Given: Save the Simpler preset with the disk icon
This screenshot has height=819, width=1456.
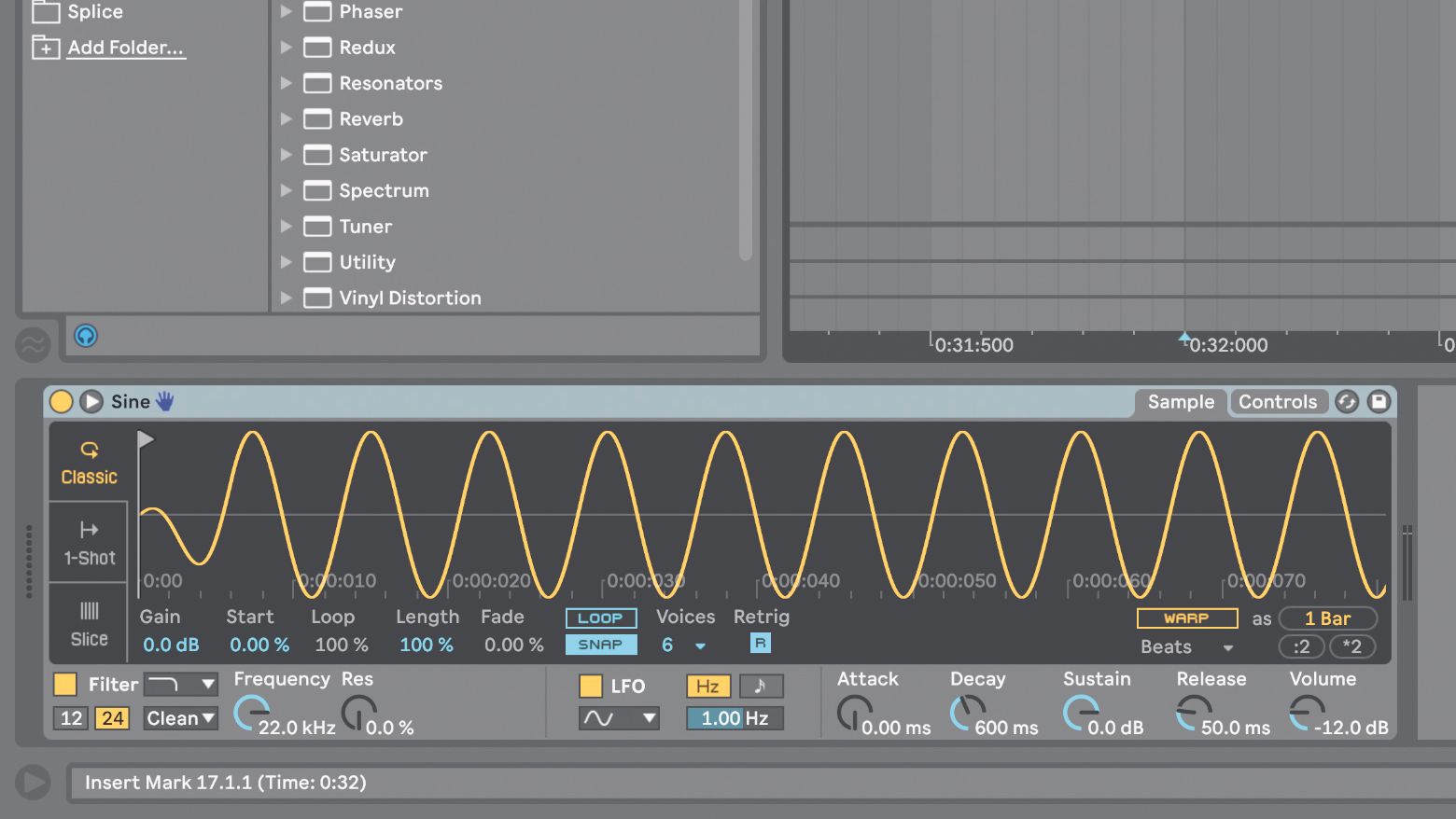Looking at the screenshot, I should point(1379,401).
